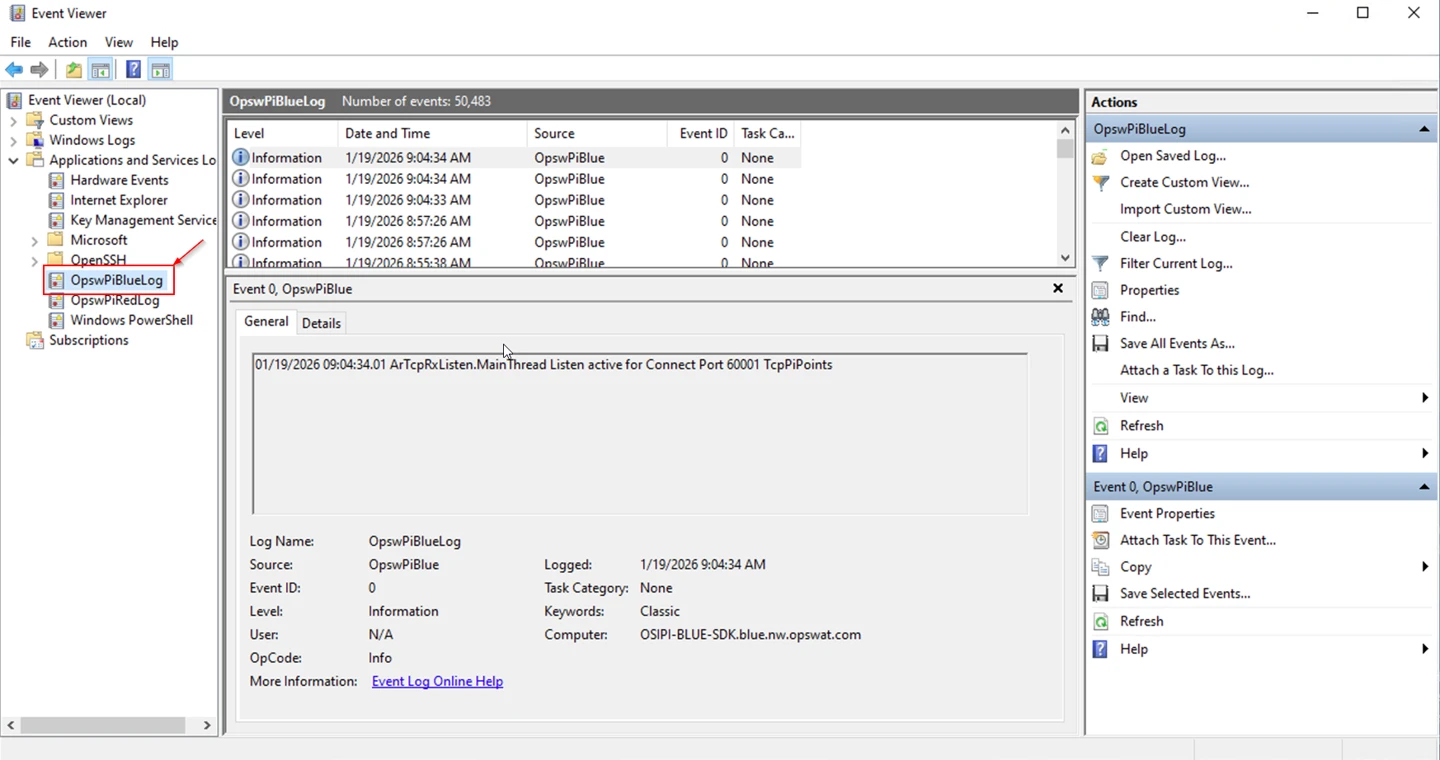
Task: Click the Forward arrow toolbar icon
Action: [x=40, y=70]
